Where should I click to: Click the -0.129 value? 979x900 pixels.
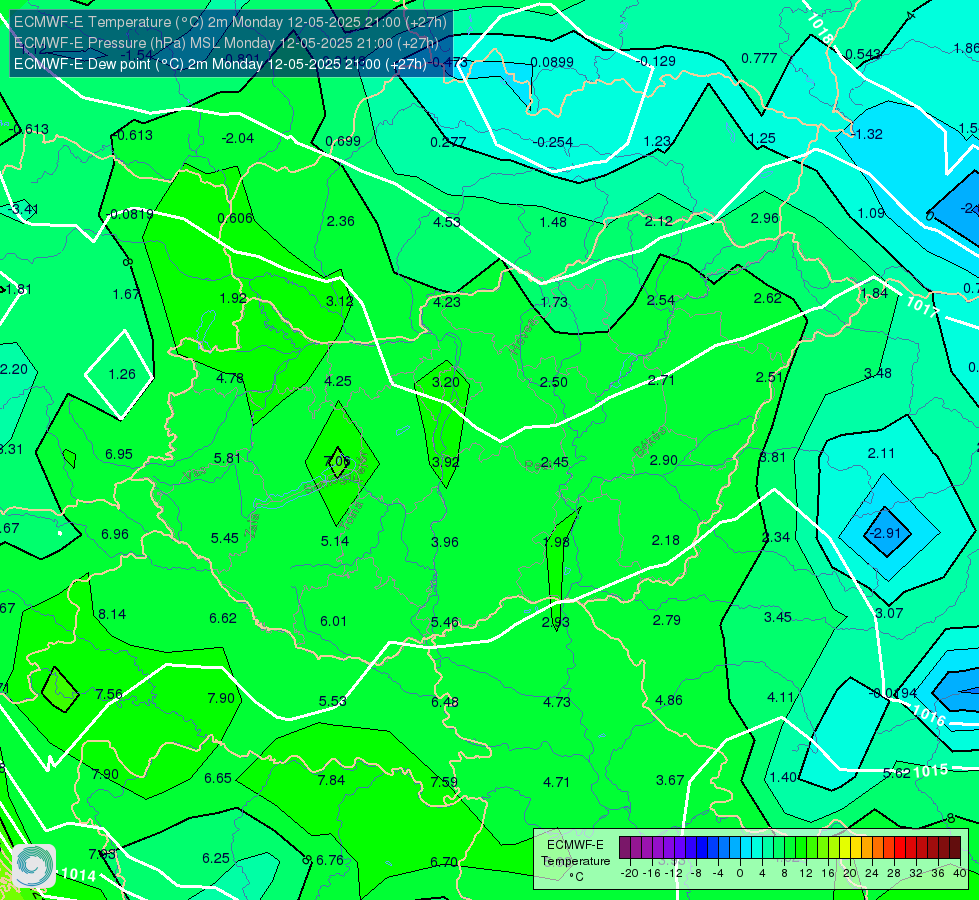(656, 61)
